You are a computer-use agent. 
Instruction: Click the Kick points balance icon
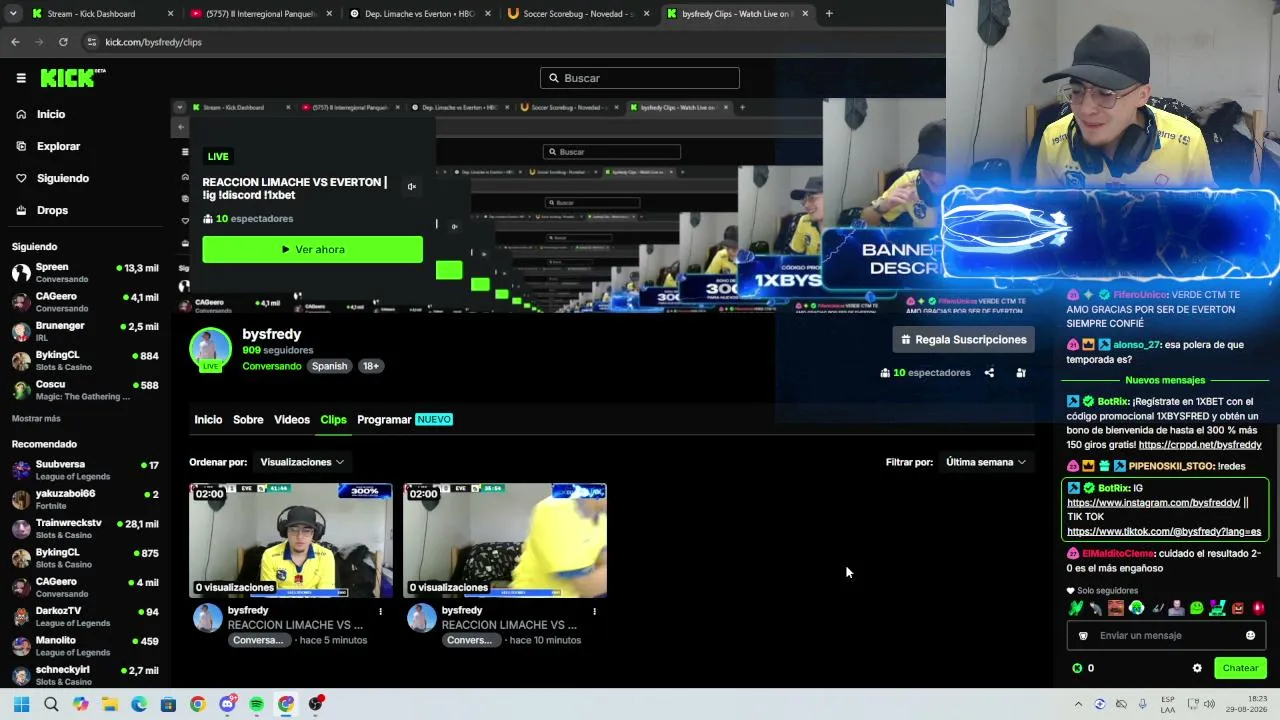tap(1077, 668)
